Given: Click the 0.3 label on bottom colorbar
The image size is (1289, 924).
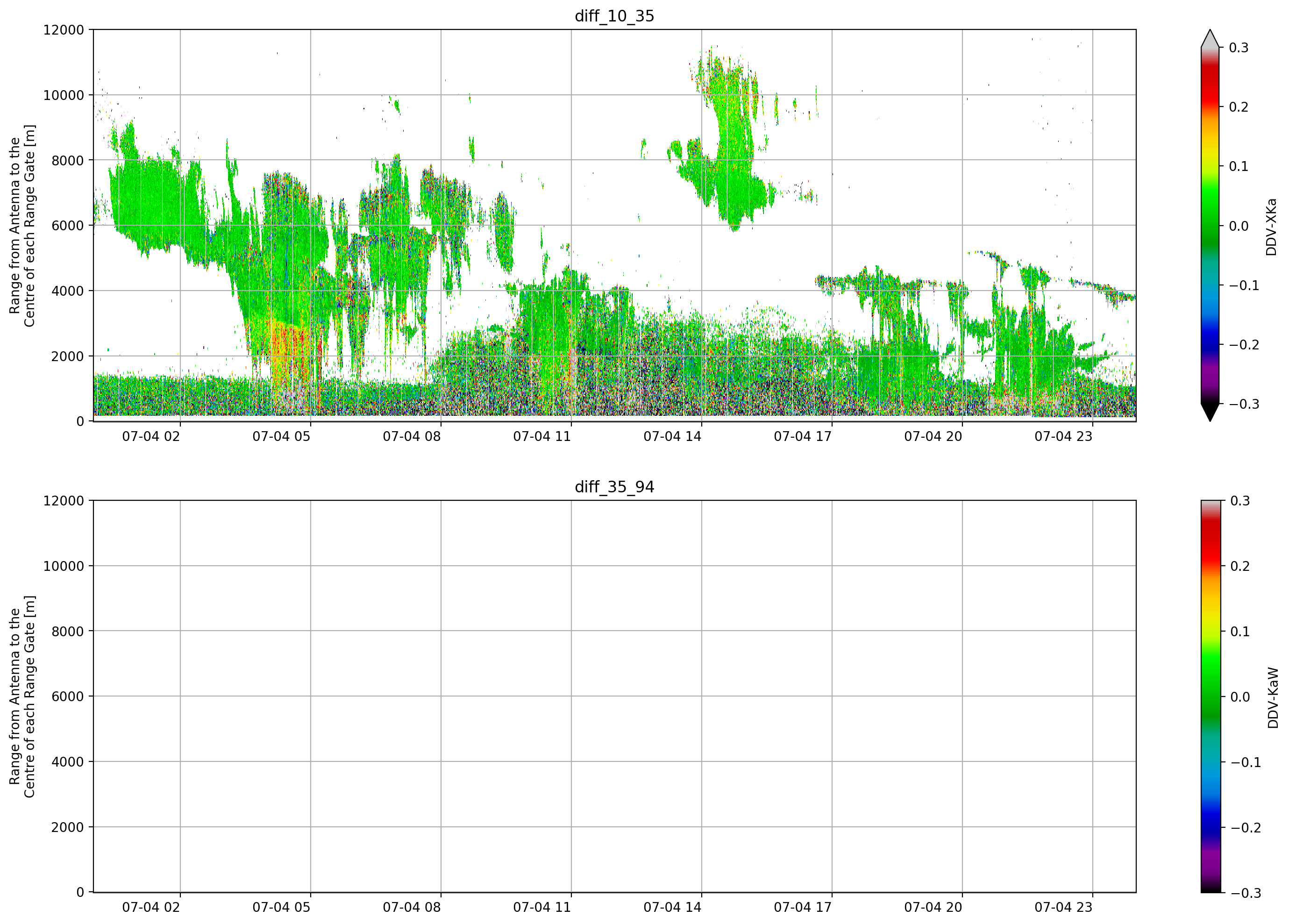Looking at the screenshot, I should coord(1240,501).
